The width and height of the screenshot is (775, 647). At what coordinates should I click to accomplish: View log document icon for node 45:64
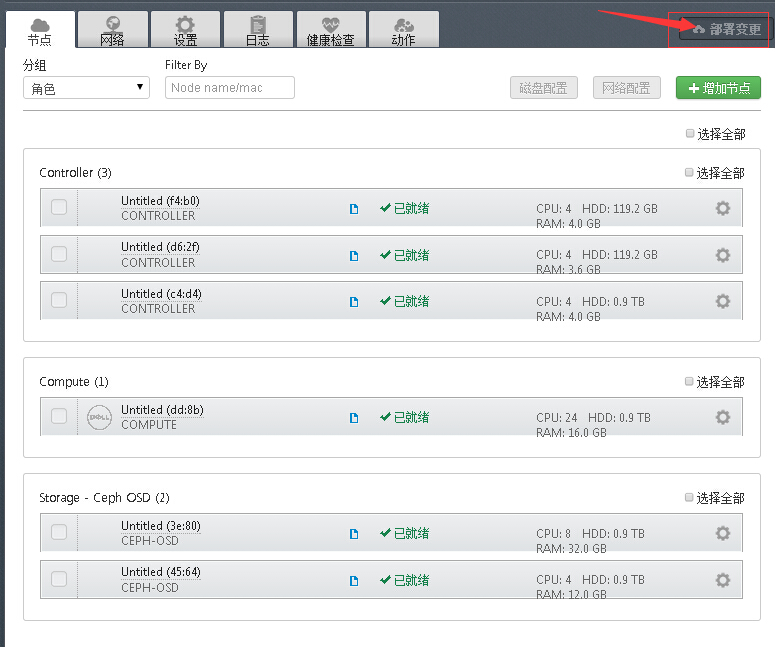[x=354, y=580]
